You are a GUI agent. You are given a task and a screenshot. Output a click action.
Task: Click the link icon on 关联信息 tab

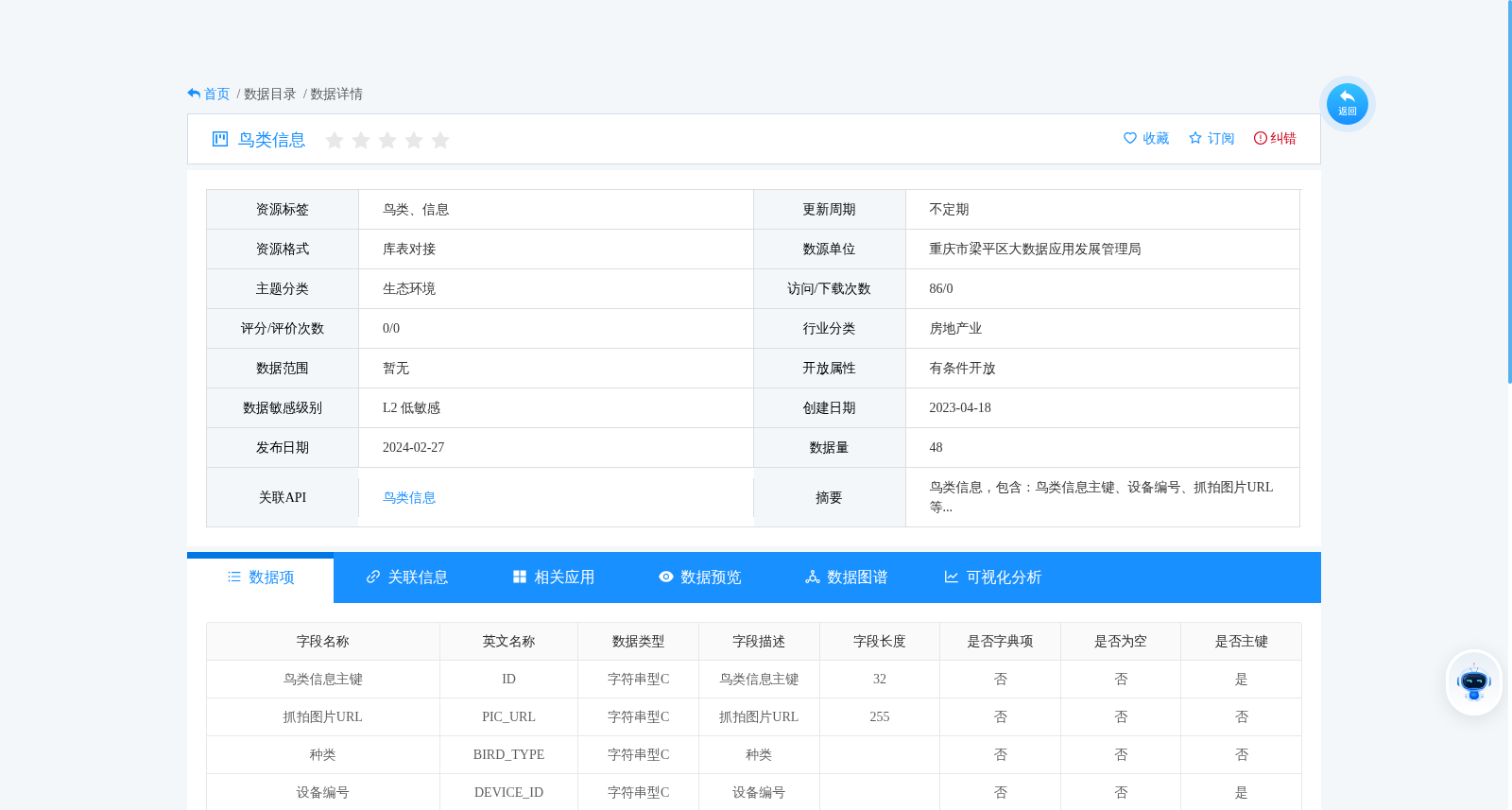(373, 577)
